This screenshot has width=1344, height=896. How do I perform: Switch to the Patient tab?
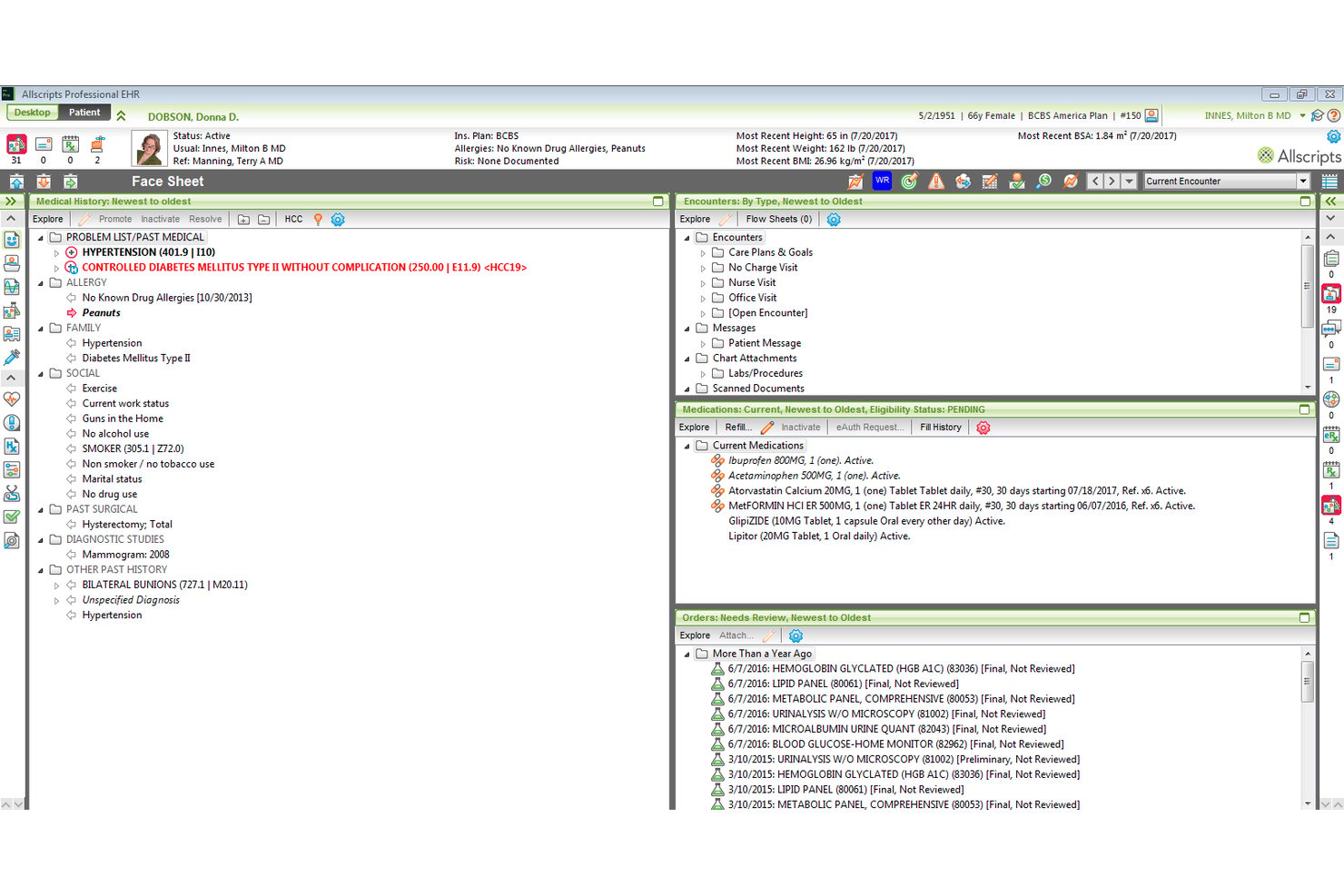pos(84,113)
